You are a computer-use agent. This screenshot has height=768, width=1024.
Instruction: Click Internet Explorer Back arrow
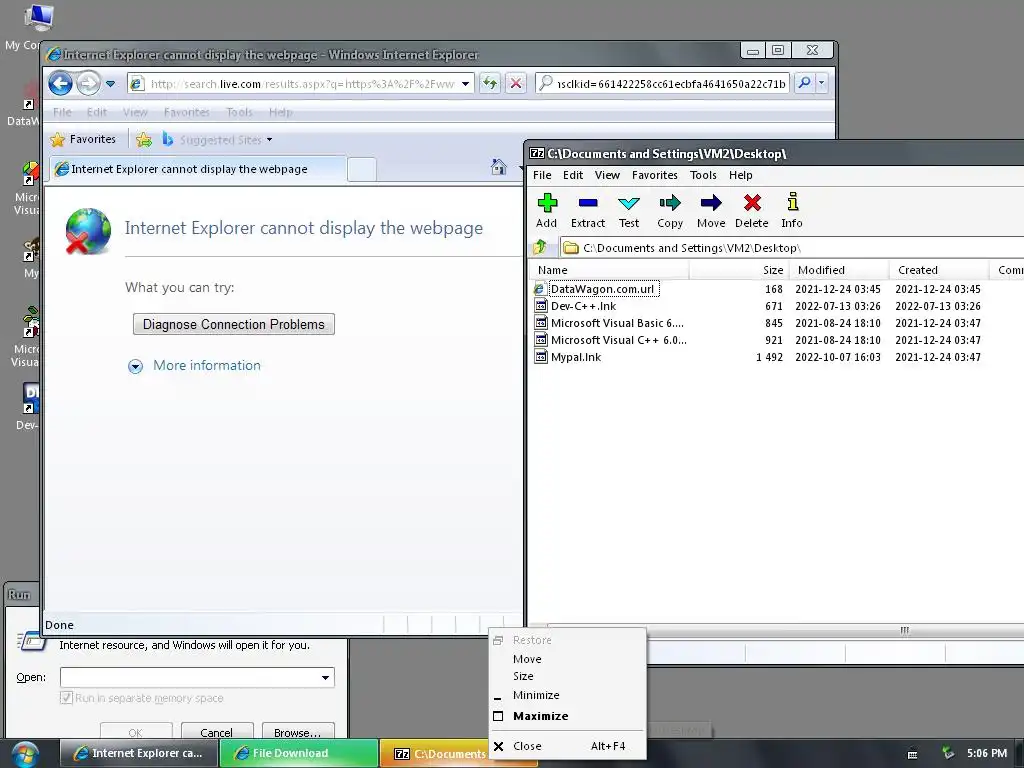pyautogui.click(x=61, y=84)
